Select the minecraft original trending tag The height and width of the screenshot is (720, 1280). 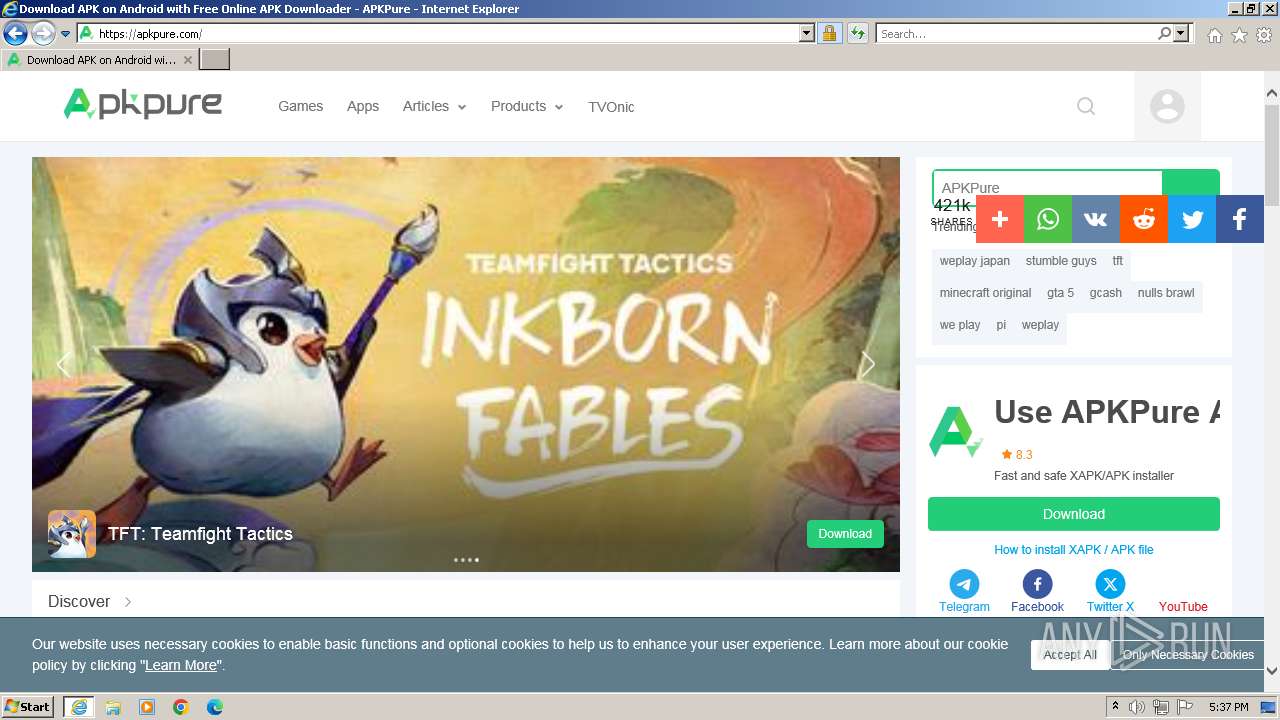pyautogui.click(x=985, y=293)
